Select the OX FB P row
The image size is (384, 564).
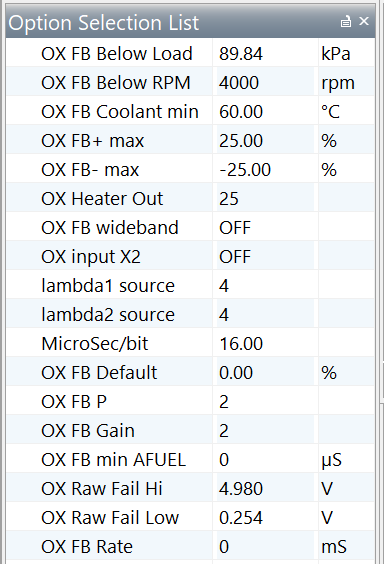click(191, 402)
